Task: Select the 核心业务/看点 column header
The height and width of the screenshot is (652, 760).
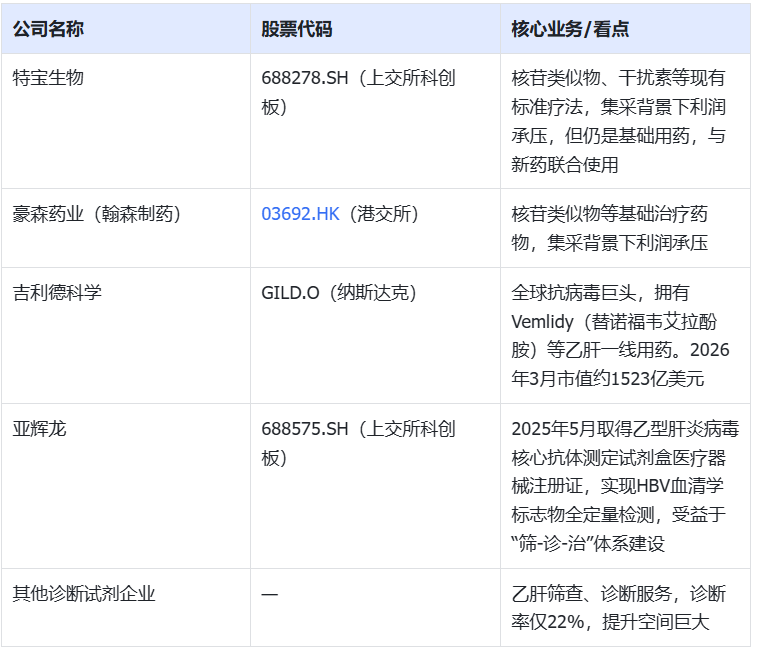Action: [x=626, y=29]
